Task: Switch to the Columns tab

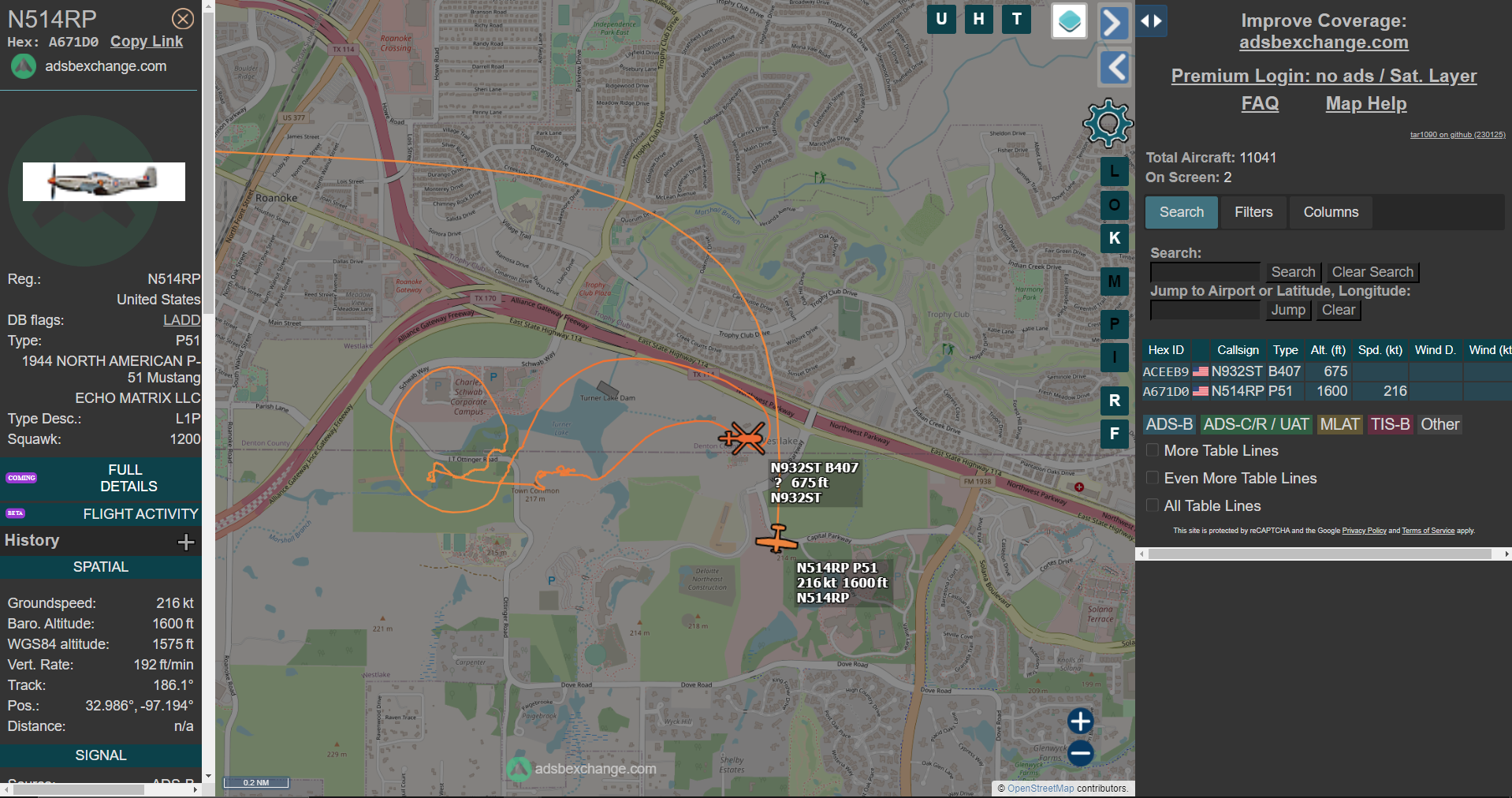Action: [1331, 212]
